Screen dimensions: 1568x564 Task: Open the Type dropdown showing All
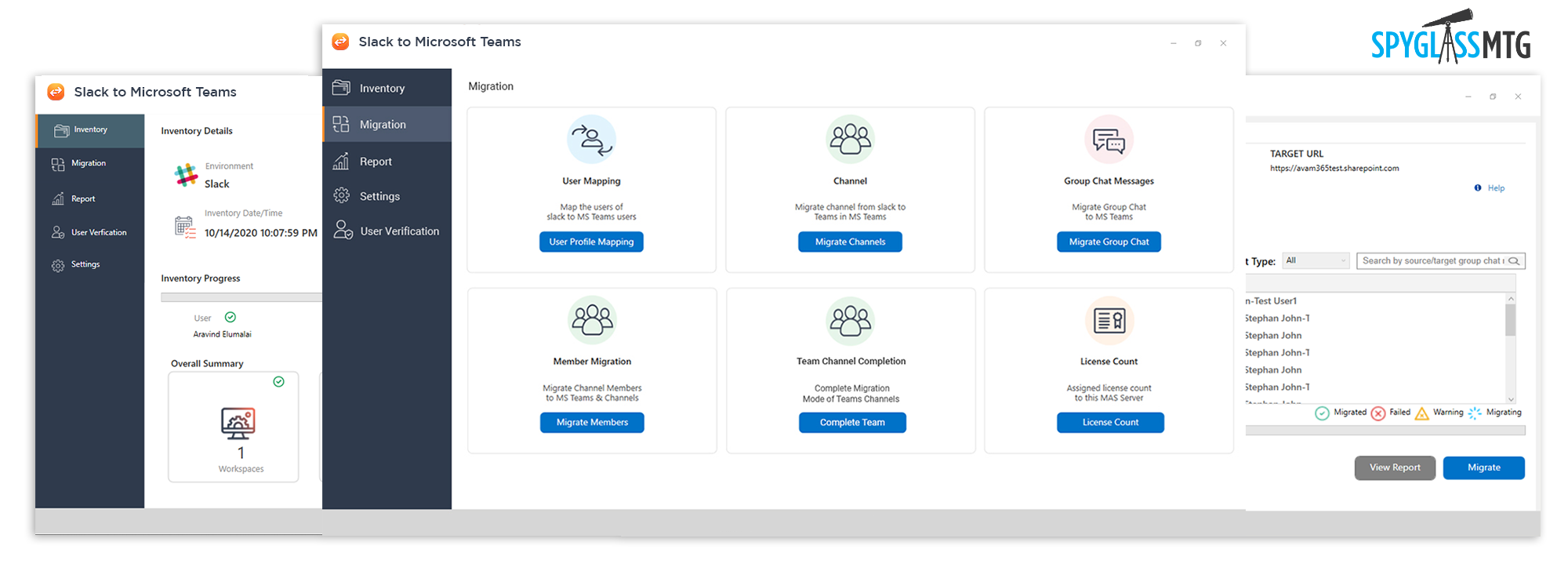1316,260
